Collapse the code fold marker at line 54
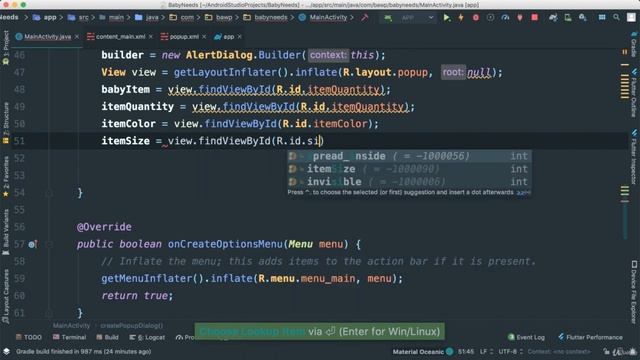This screenshot has height=360, width=640. point(49,193)
